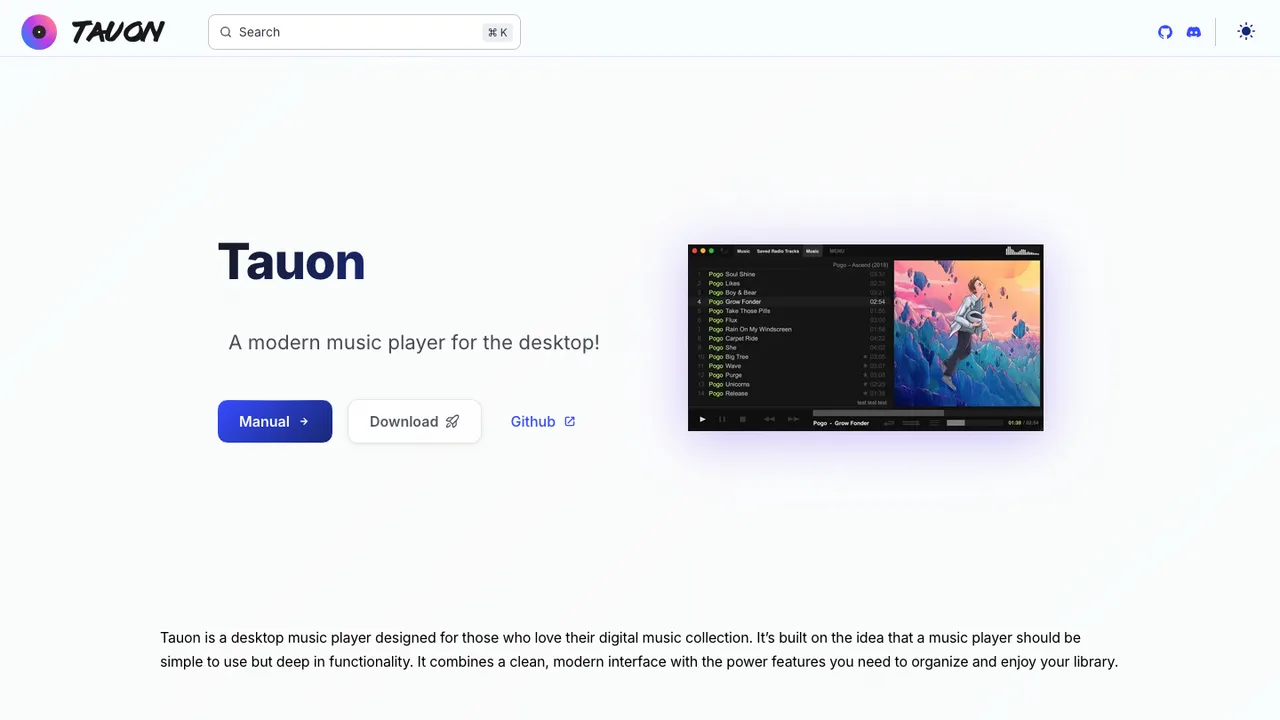Open the Discord icon link in header
1280x720 pixels.
(1193, 32)
